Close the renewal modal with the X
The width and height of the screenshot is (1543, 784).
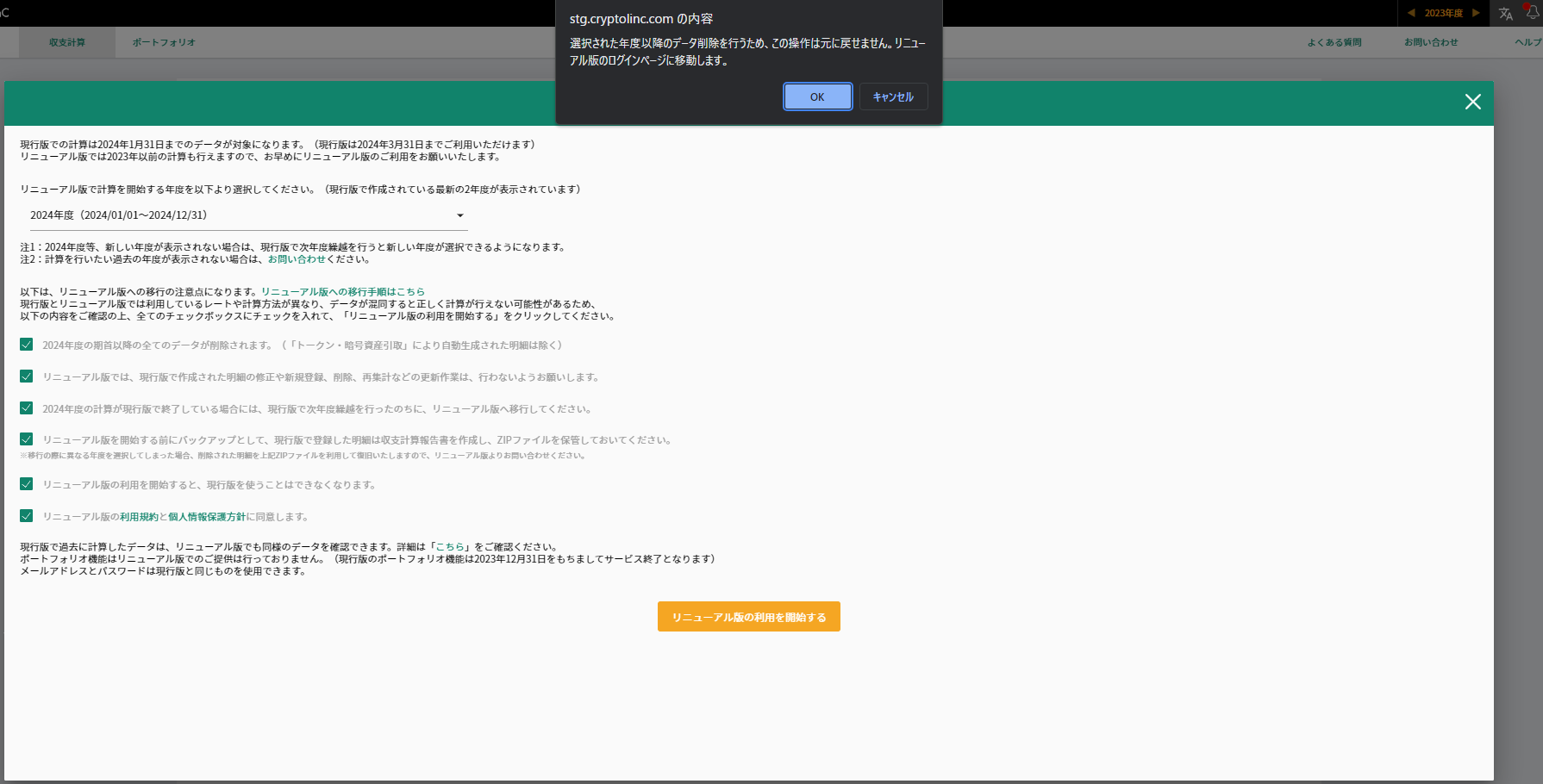click(x=1472, y=102)
